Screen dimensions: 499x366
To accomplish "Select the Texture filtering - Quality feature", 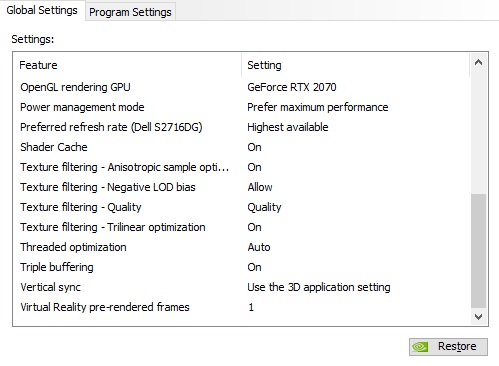I will pos(81,207).
